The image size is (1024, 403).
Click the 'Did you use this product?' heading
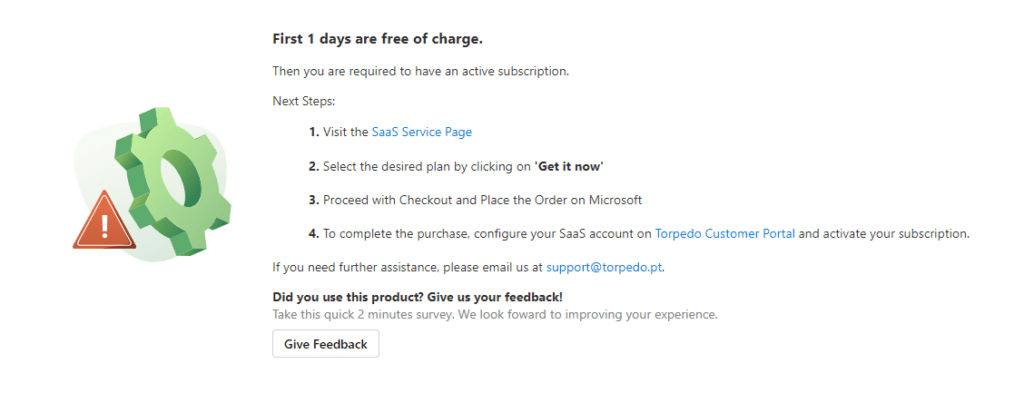click(x=417, y=297)
